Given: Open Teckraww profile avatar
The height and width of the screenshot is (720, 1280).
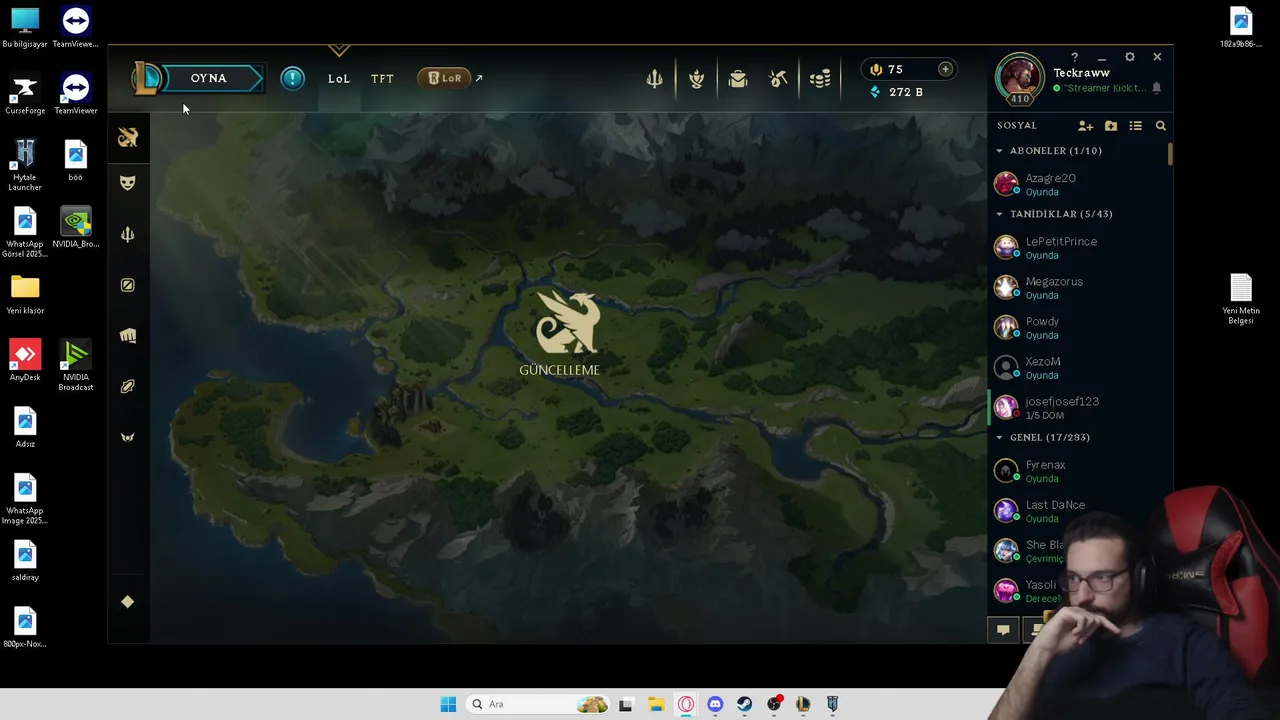Looking at the screenshot, I should 1020,78.
